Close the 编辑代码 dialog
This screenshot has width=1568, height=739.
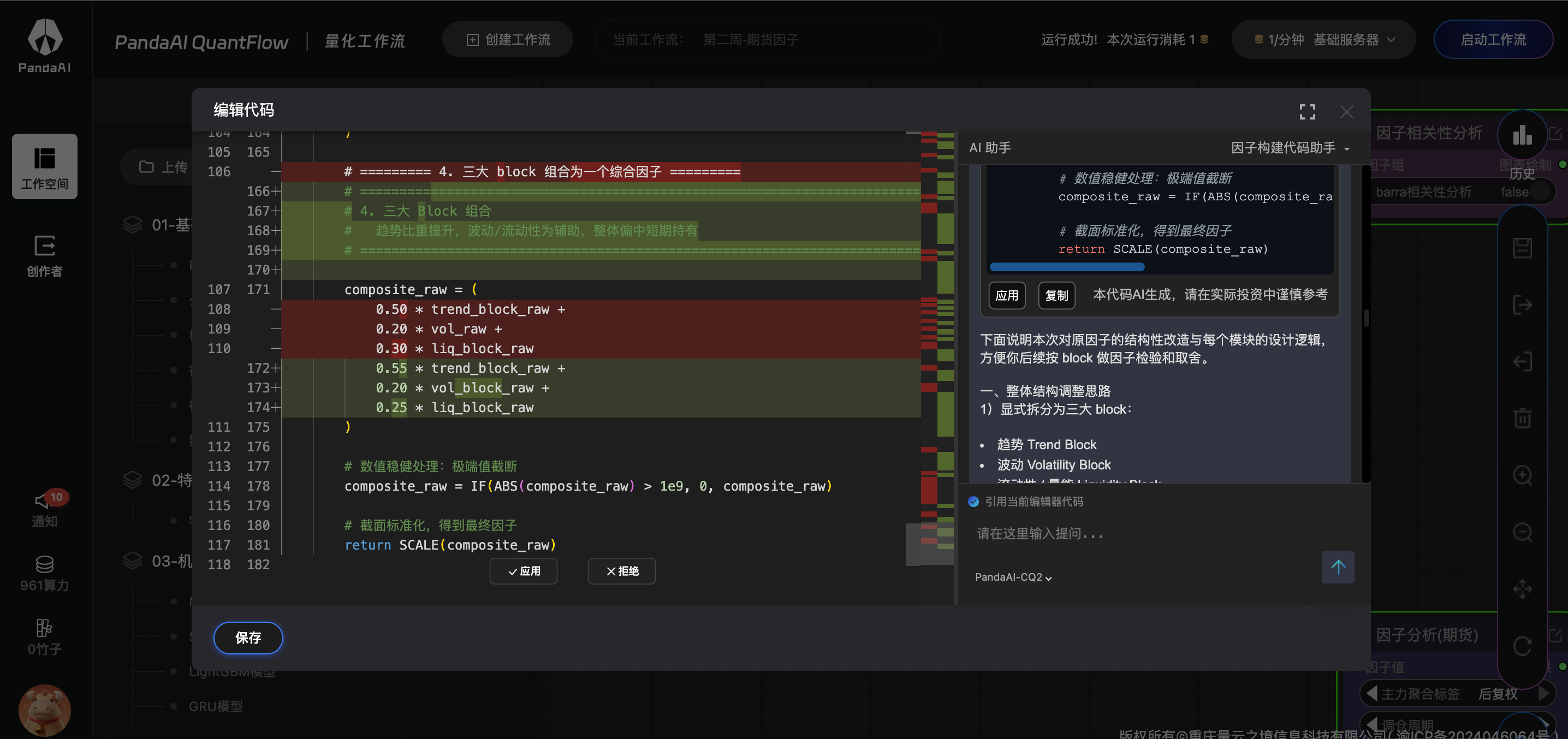point(1346,111)
